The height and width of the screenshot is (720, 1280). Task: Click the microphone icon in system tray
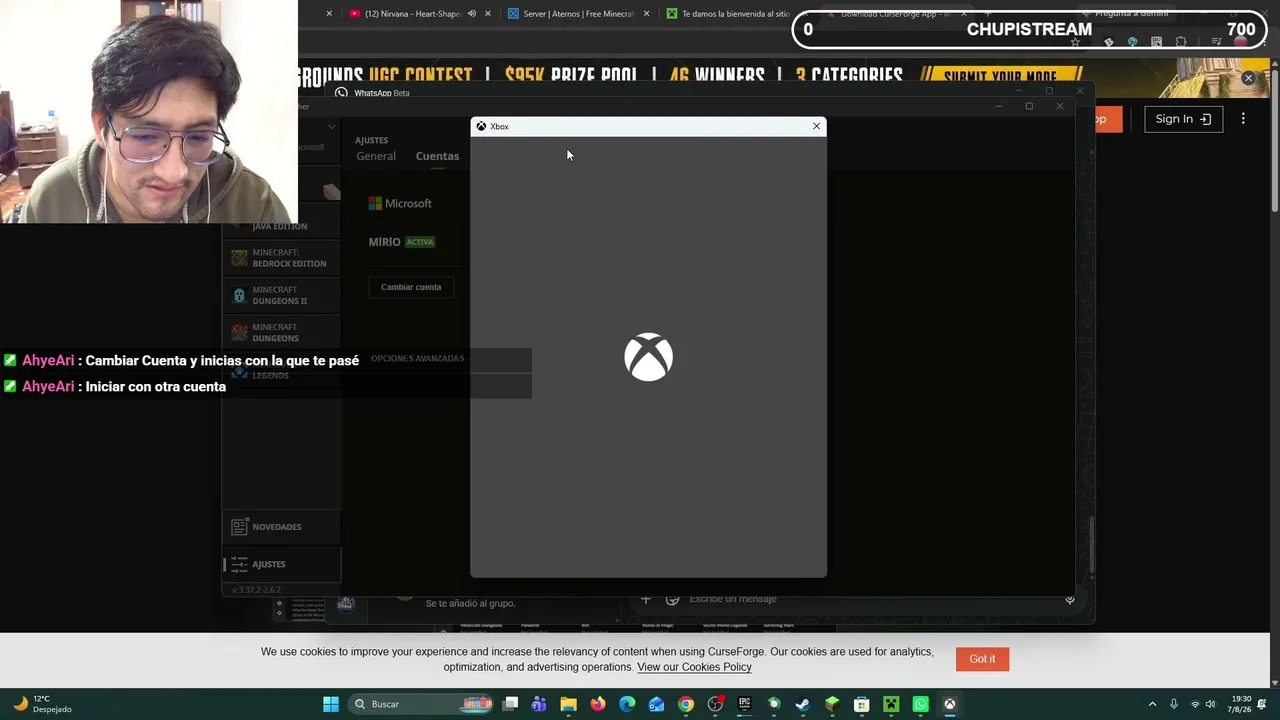tap(1174, 704)
